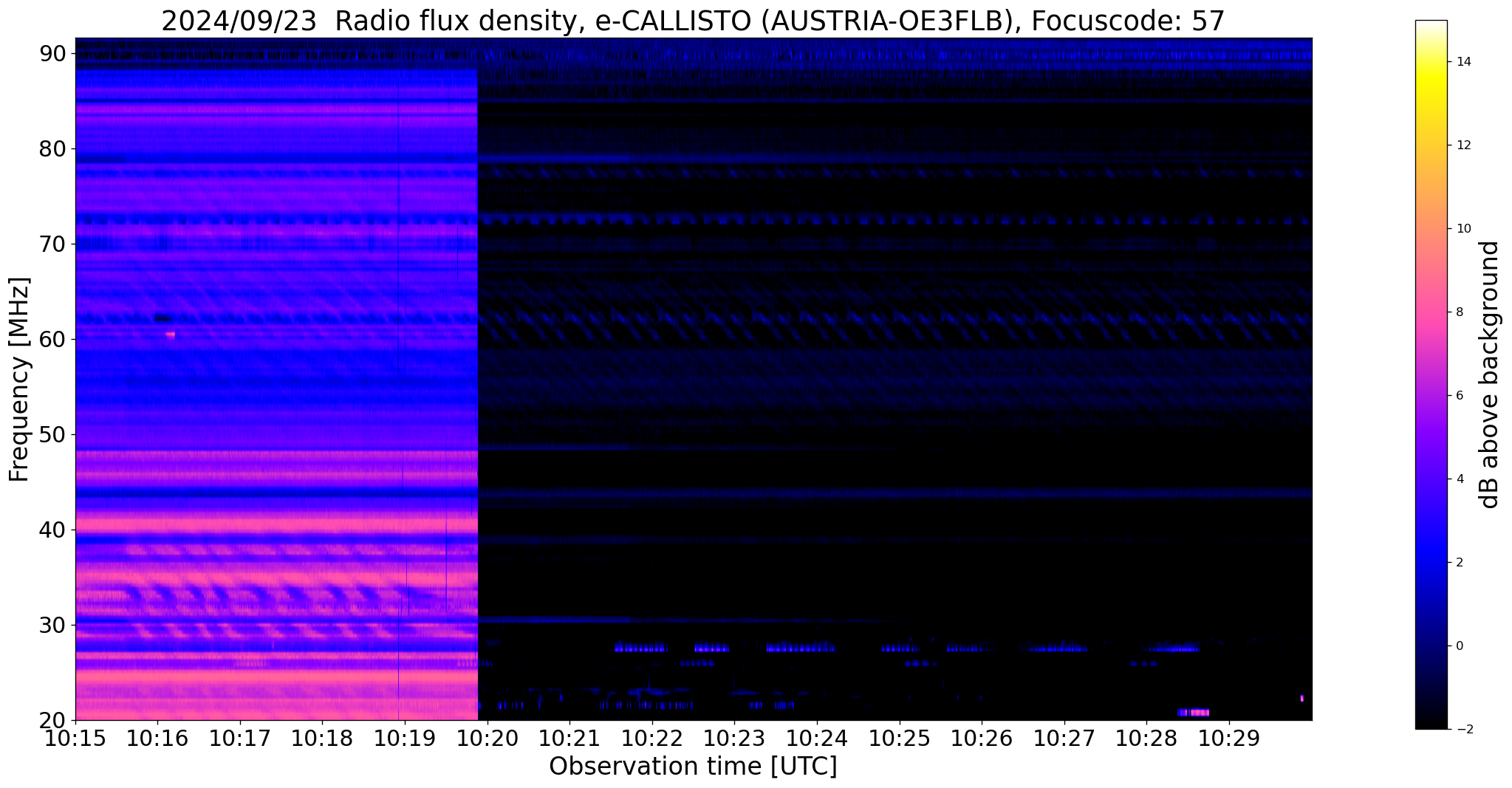
Task: Click the pink band at 40 MHz before 10:20
Action: pos(276,525)
